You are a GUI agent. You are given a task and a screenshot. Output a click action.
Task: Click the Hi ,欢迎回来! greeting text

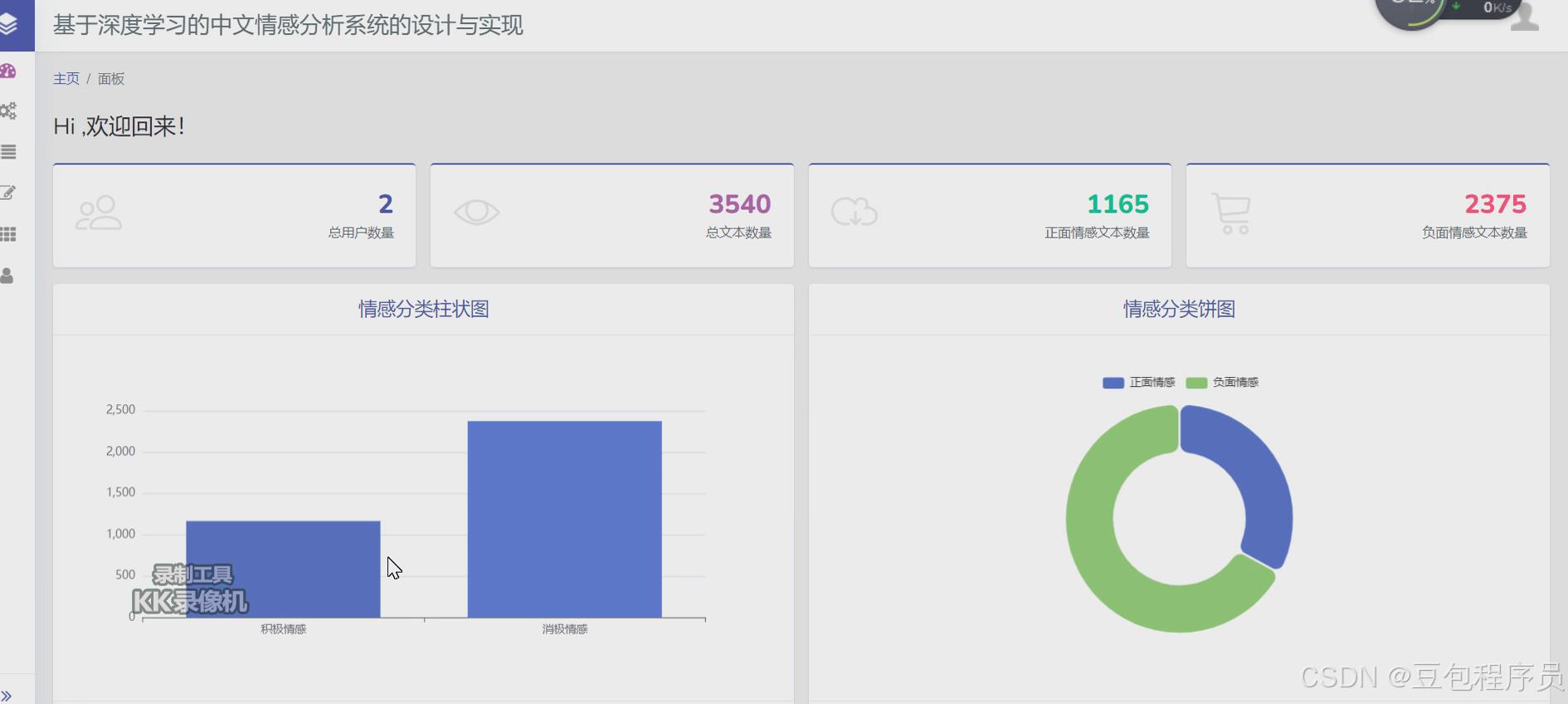119,126
